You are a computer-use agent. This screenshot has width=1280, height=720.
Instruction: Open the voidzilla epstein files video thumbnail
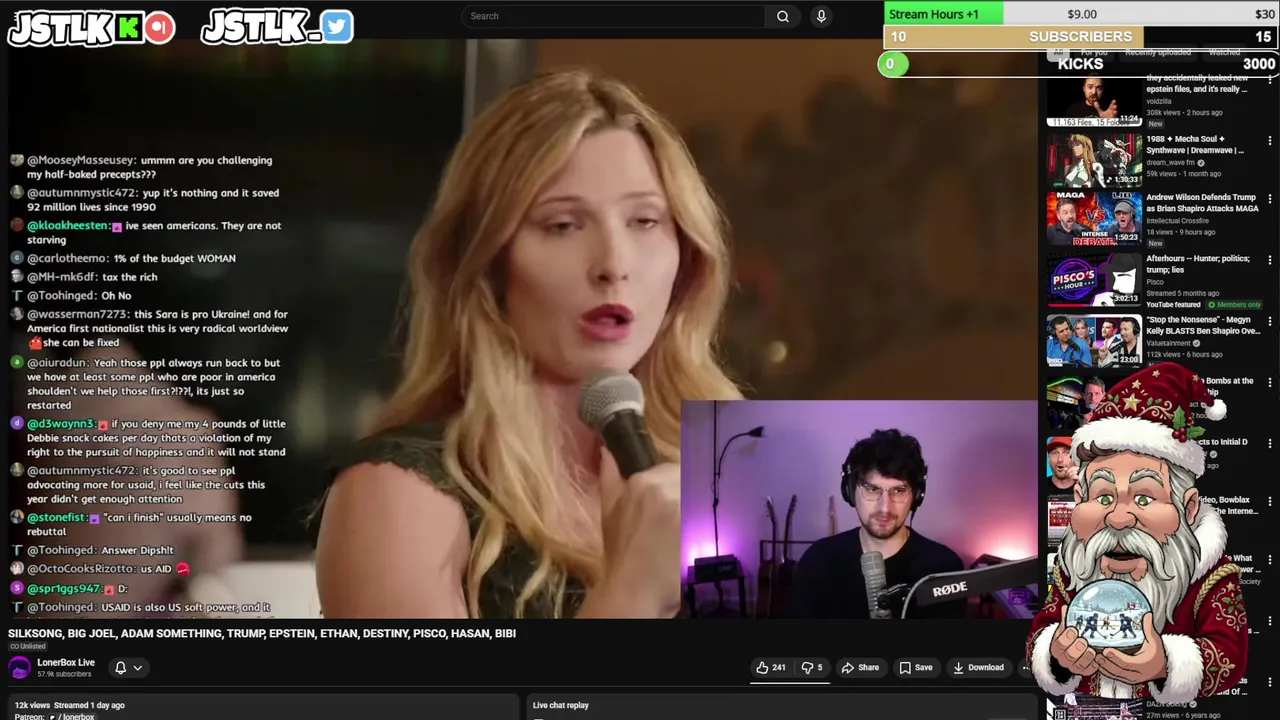(1094, 100)
